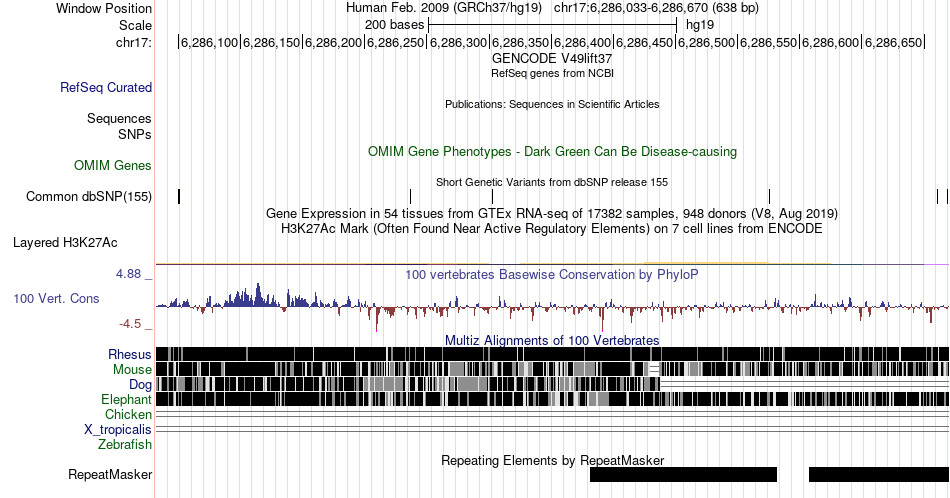This screenshot has height=498, width=950.
Task: Click the H3K27Ac Mark ENCODE title
Action: [552, 228]
